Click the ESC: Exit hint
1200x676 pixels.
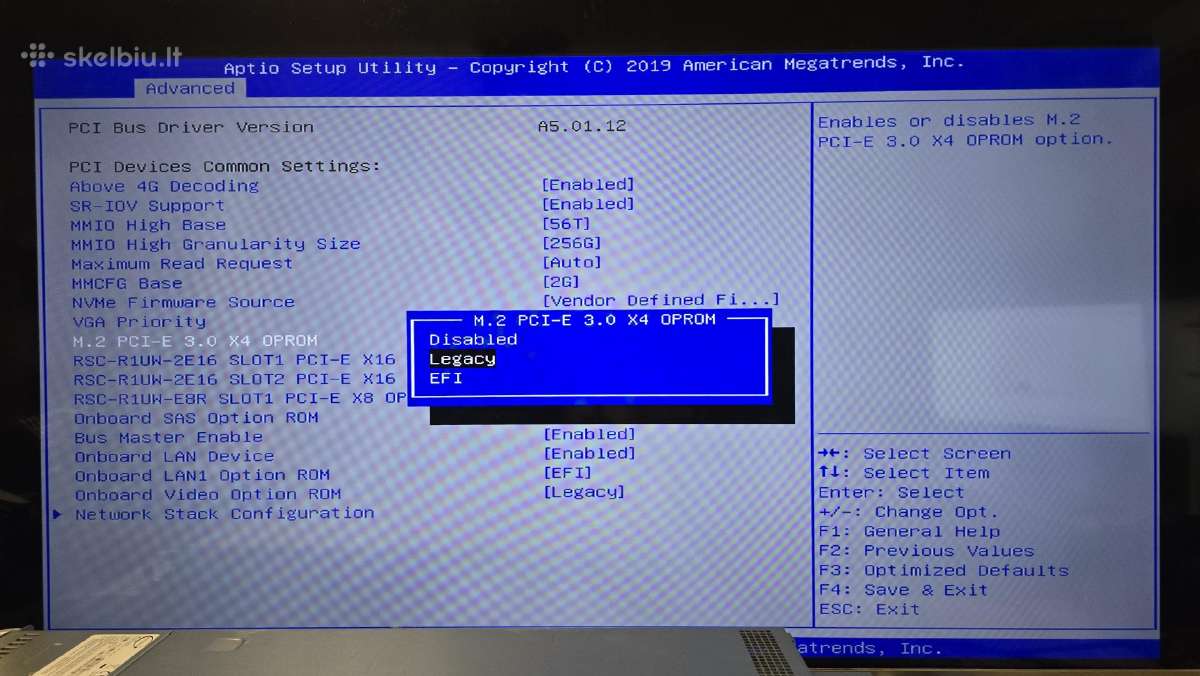(x=869, y=609)
